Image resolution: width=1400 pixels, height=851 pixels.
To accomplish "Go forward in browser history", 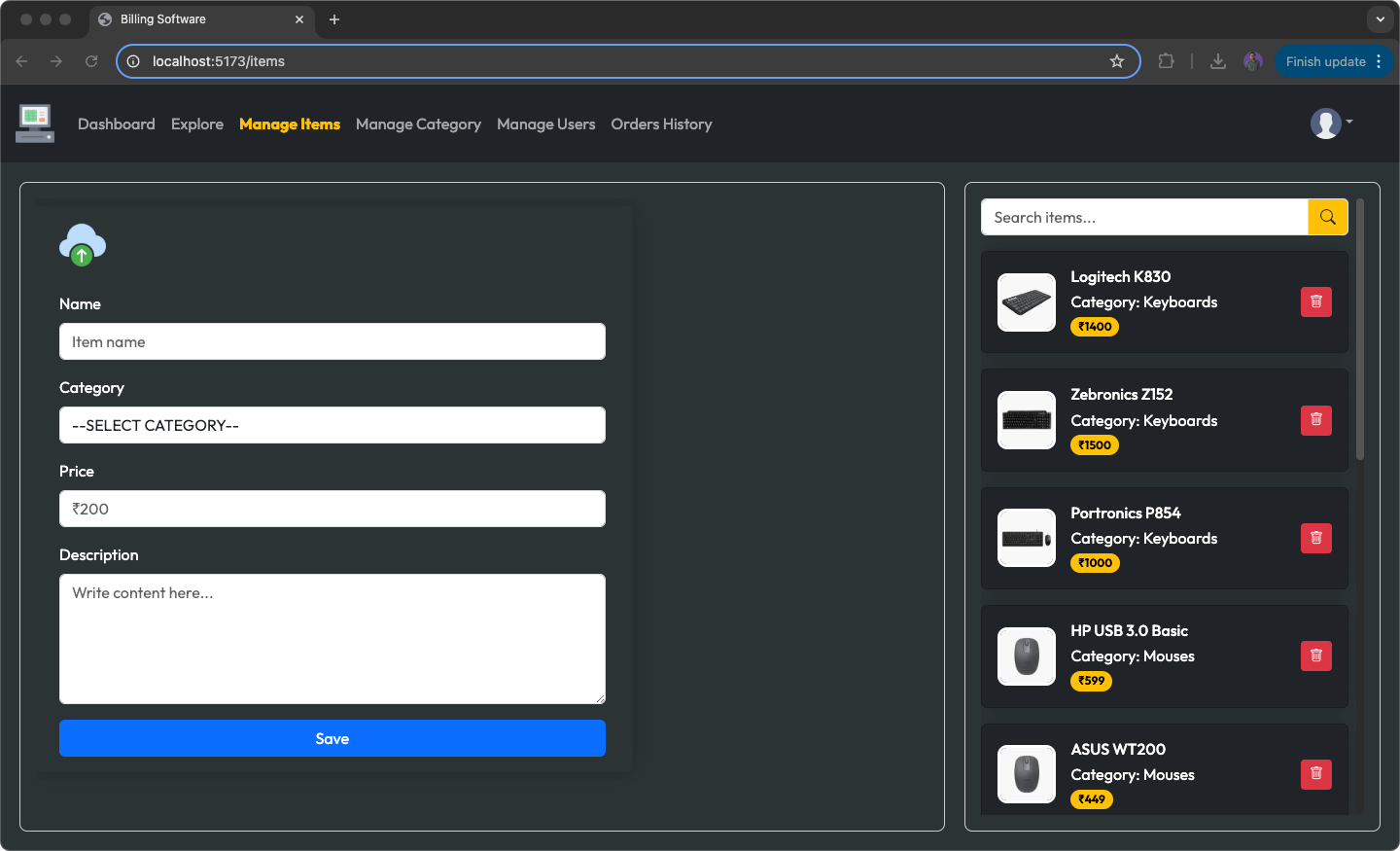I will coord(56,61).
